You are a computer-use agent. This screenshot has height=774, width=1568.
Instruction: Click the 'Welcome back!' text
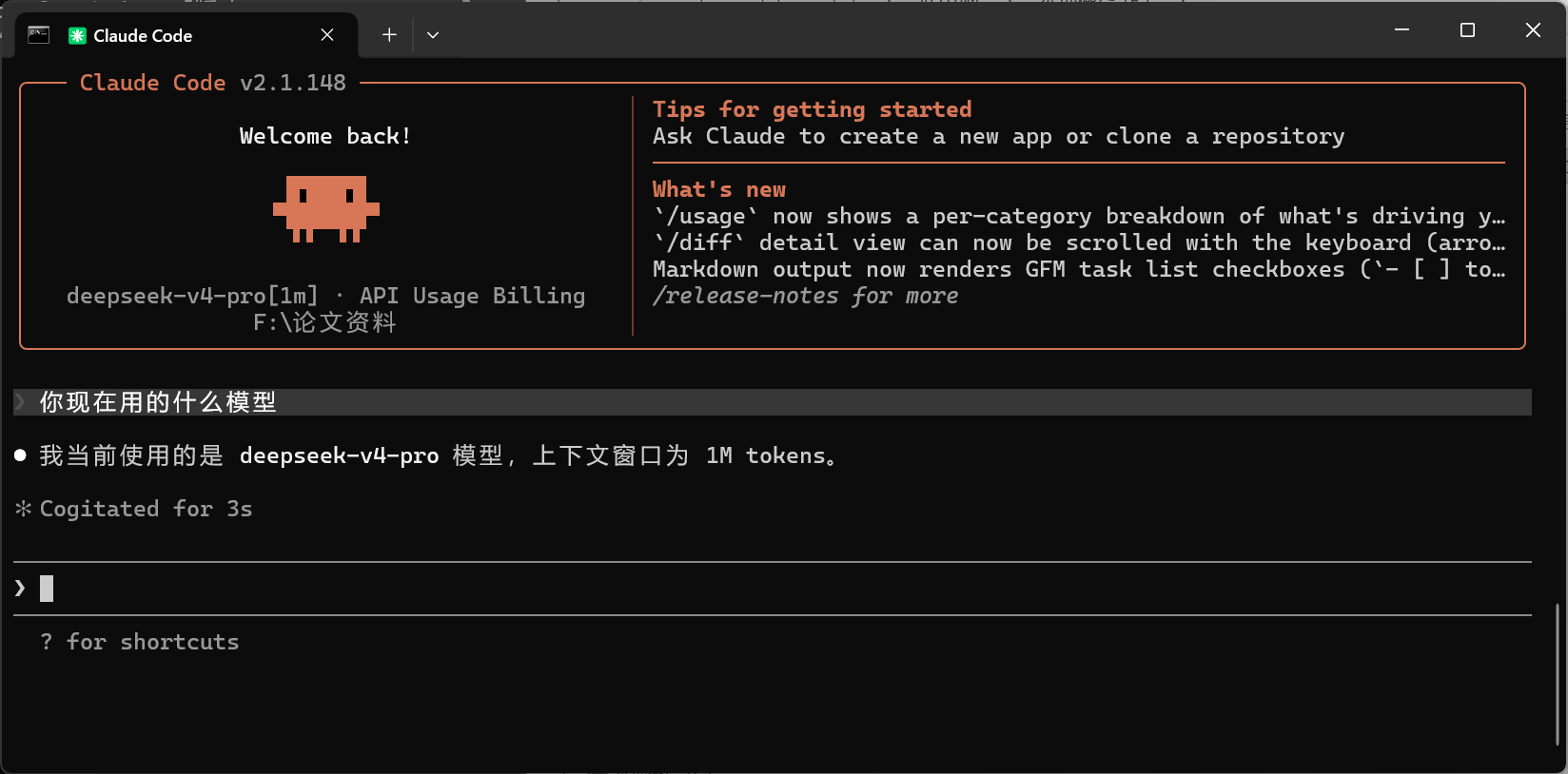pos(325,136)
